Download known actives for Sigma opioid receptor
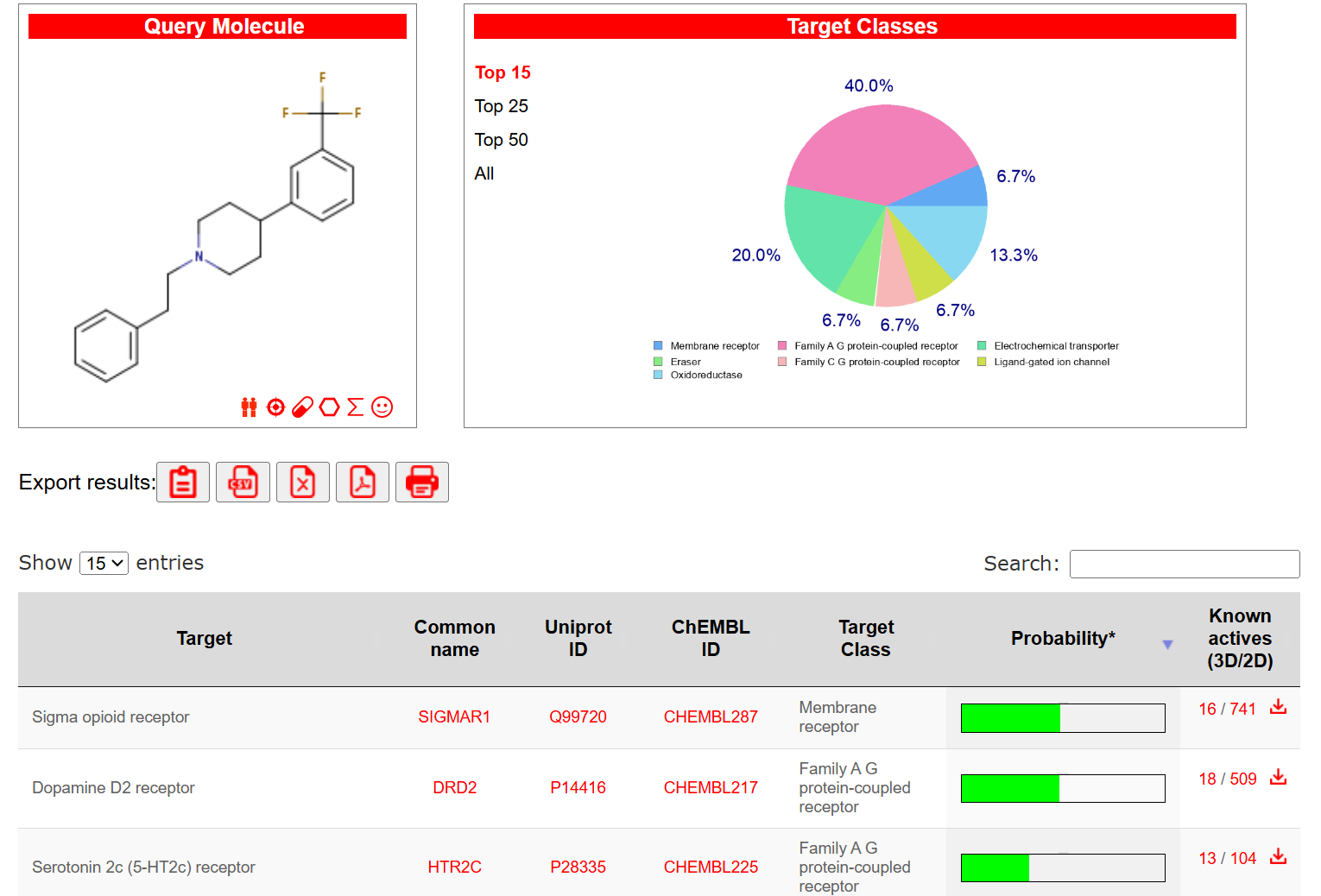The width and height of the screenshot is (1321, 896). coord(1278,708)
